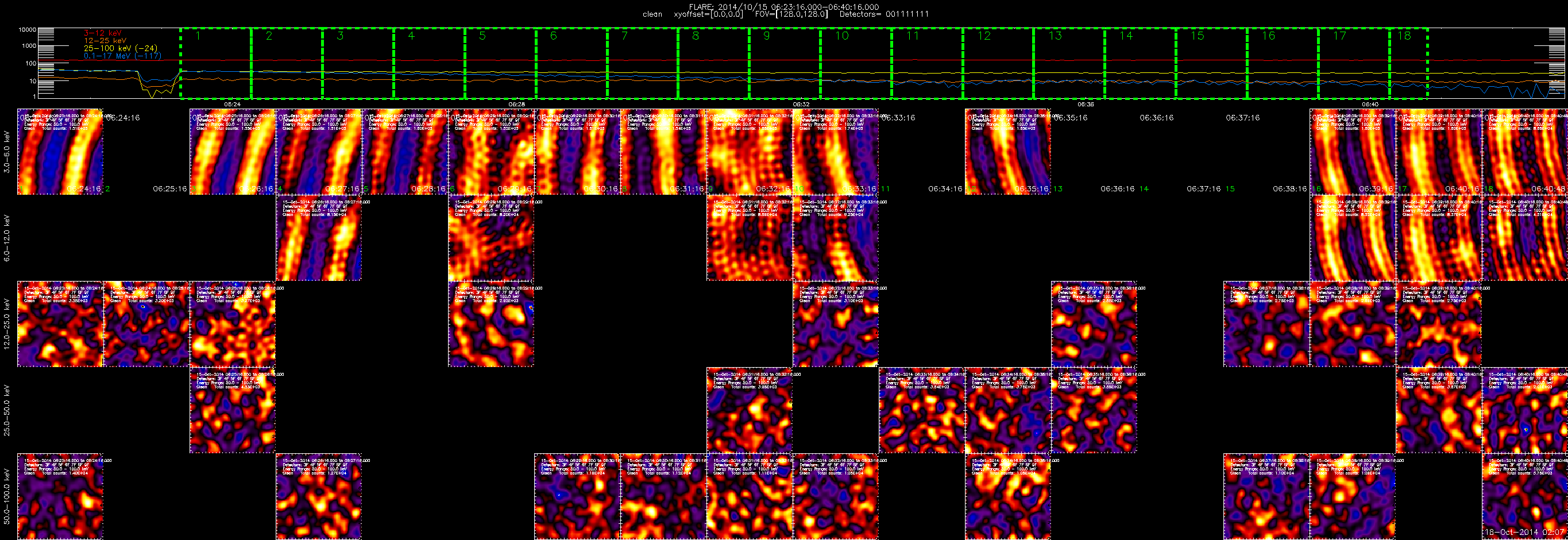Open 6-12 keV image for interval 6
The width and height of the screenshot is (1568, 540).
point(491,238)
